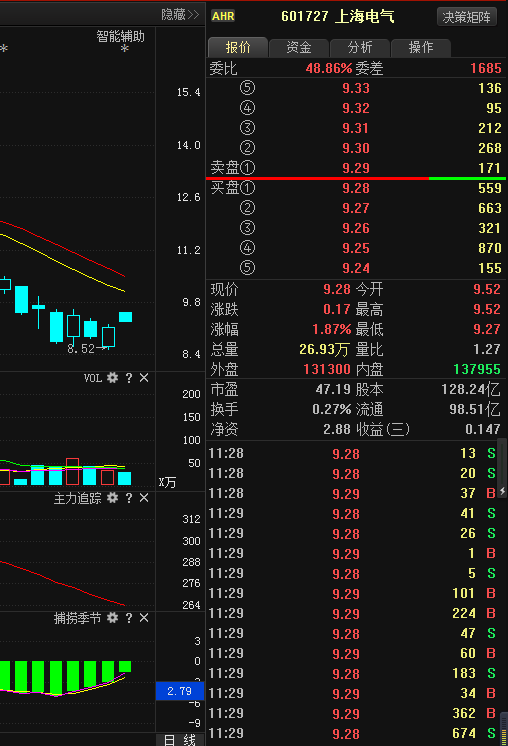Click the 现价 value 9.28

(337, 289)
